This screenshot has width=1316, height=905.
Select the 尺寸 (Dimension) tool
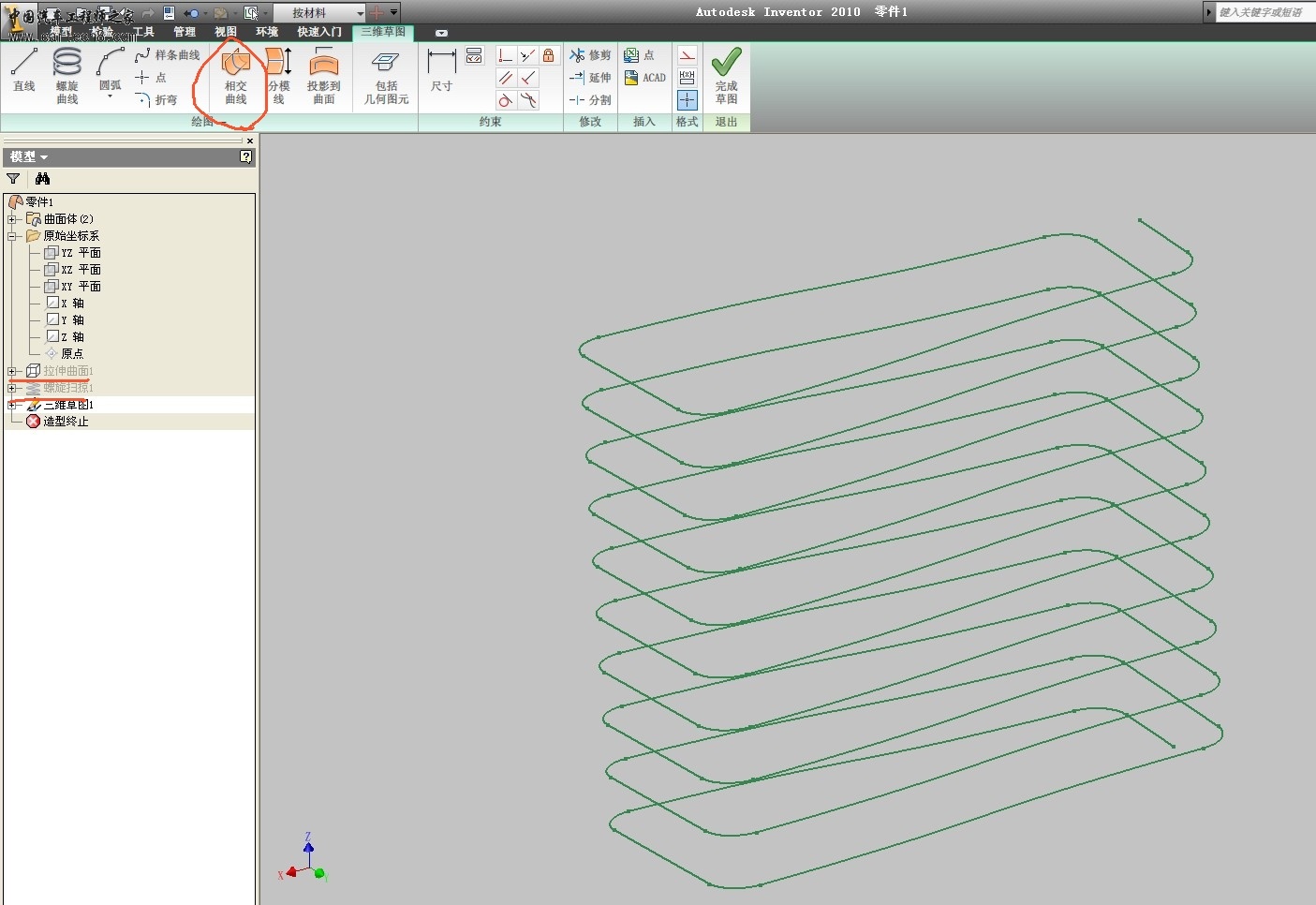click(441, 70)
